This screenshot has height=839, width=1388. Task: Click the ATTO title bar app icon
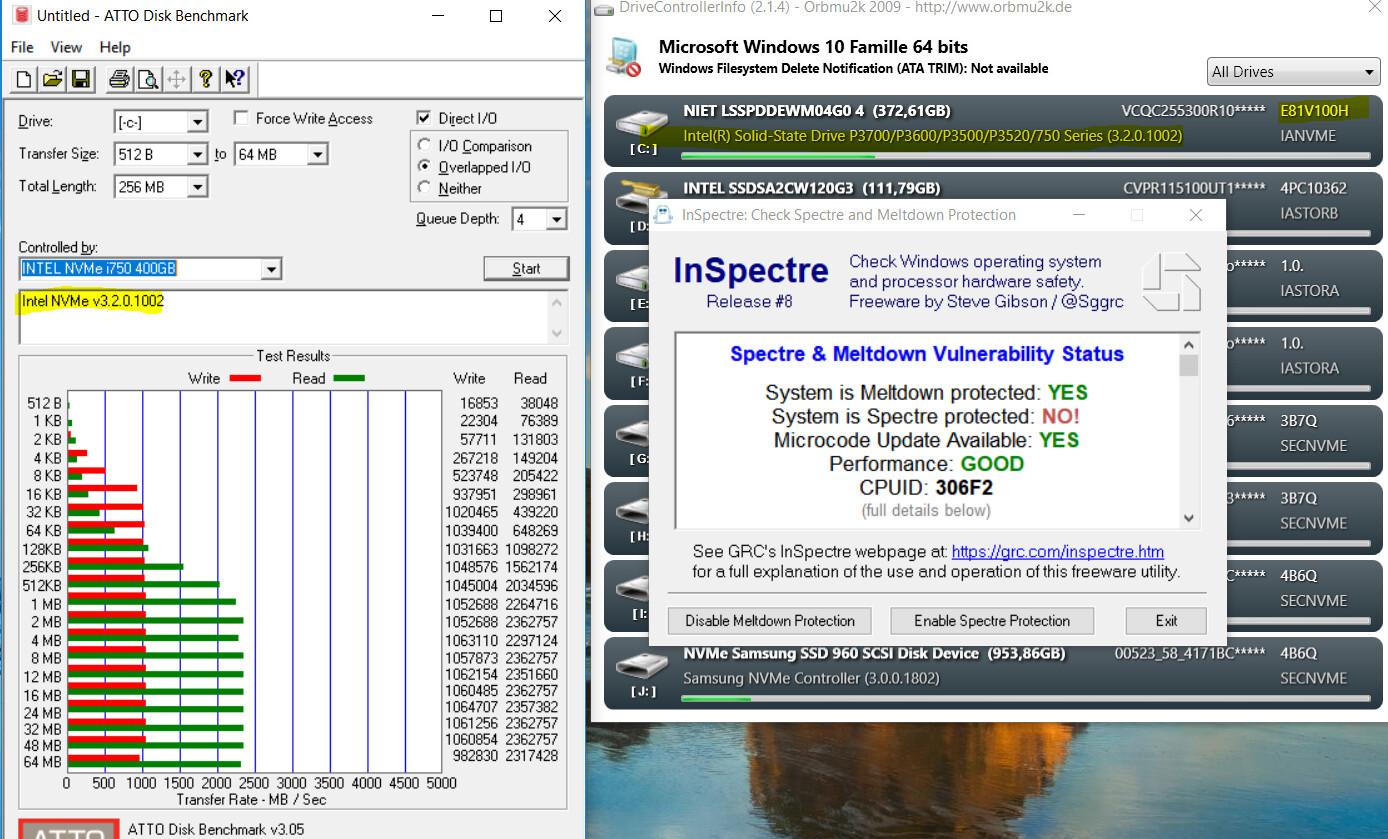22,16
